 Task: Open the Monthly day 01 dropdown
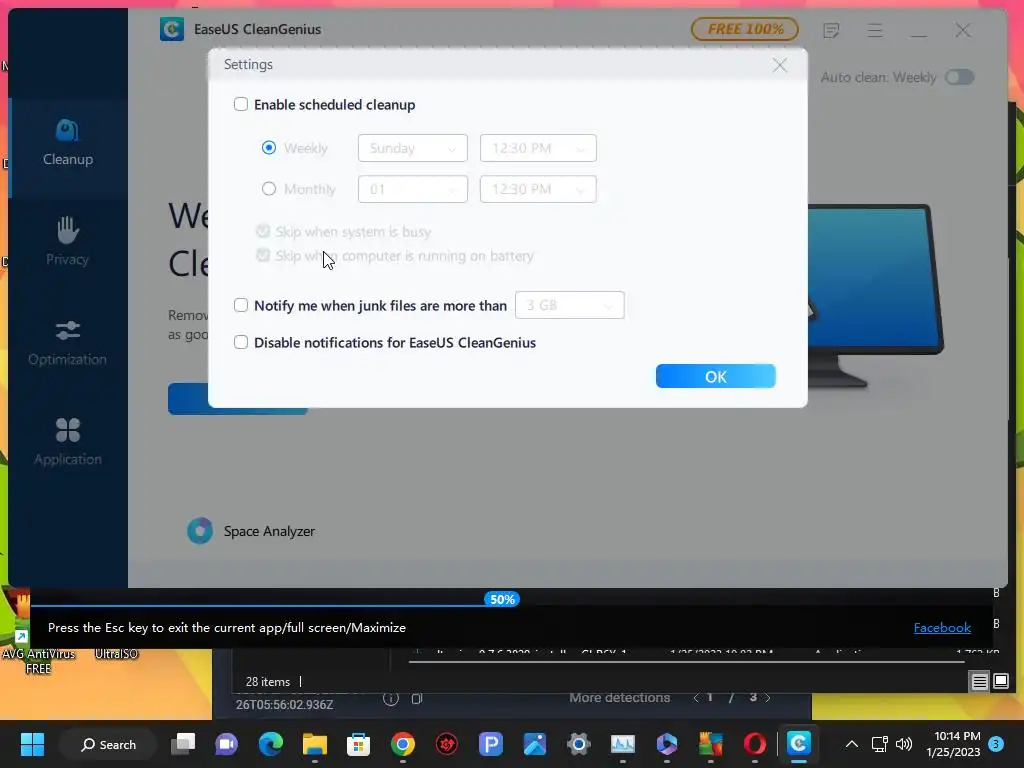coord(413,189)
